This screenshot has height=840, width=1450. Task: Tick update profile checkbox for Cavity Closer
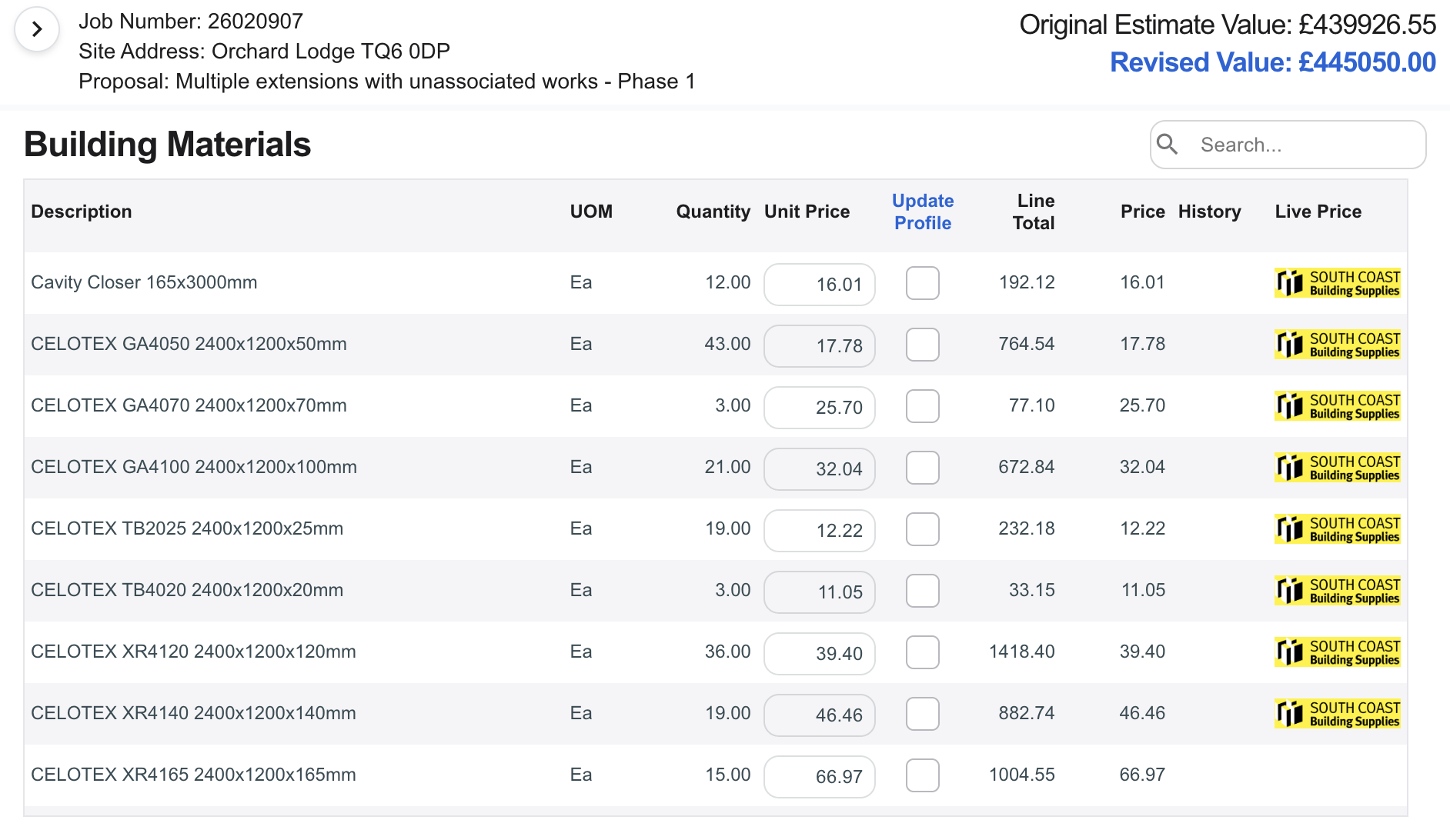click(x=923, y=283)
